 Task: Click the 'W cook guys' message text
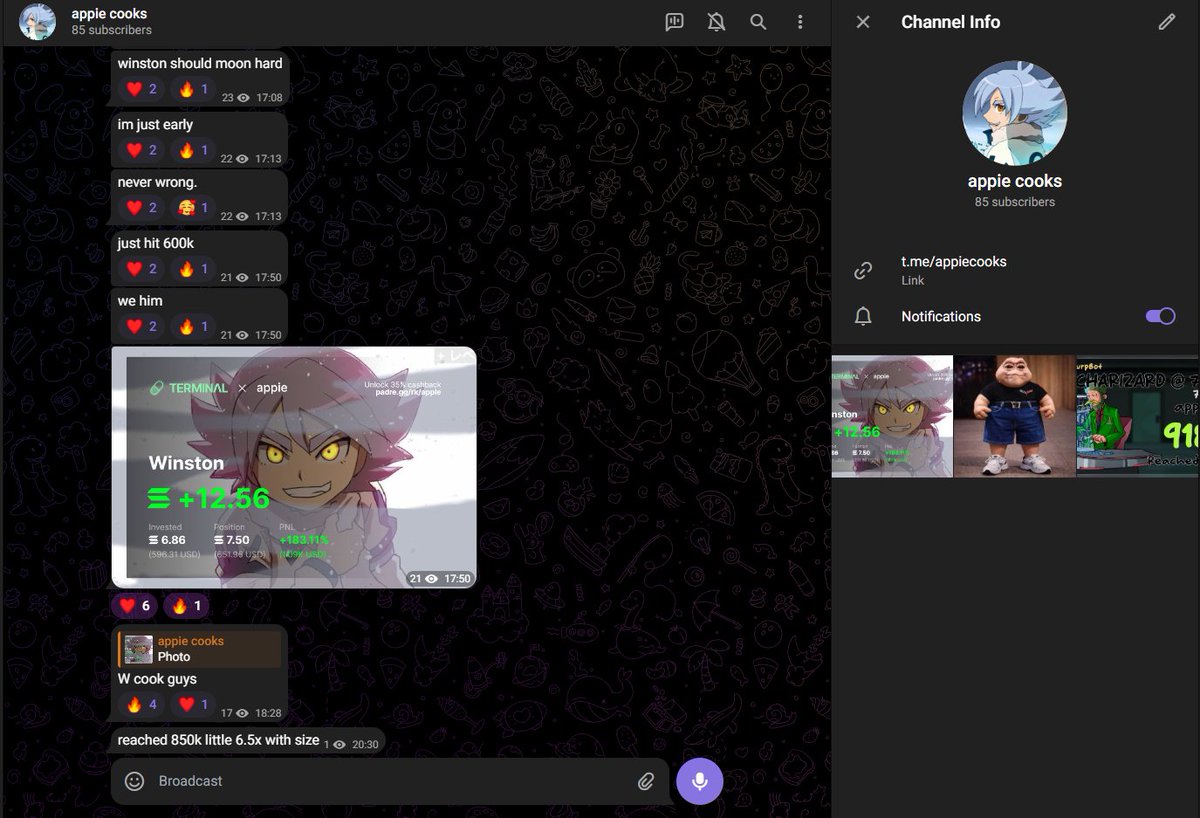coord(157,679)
